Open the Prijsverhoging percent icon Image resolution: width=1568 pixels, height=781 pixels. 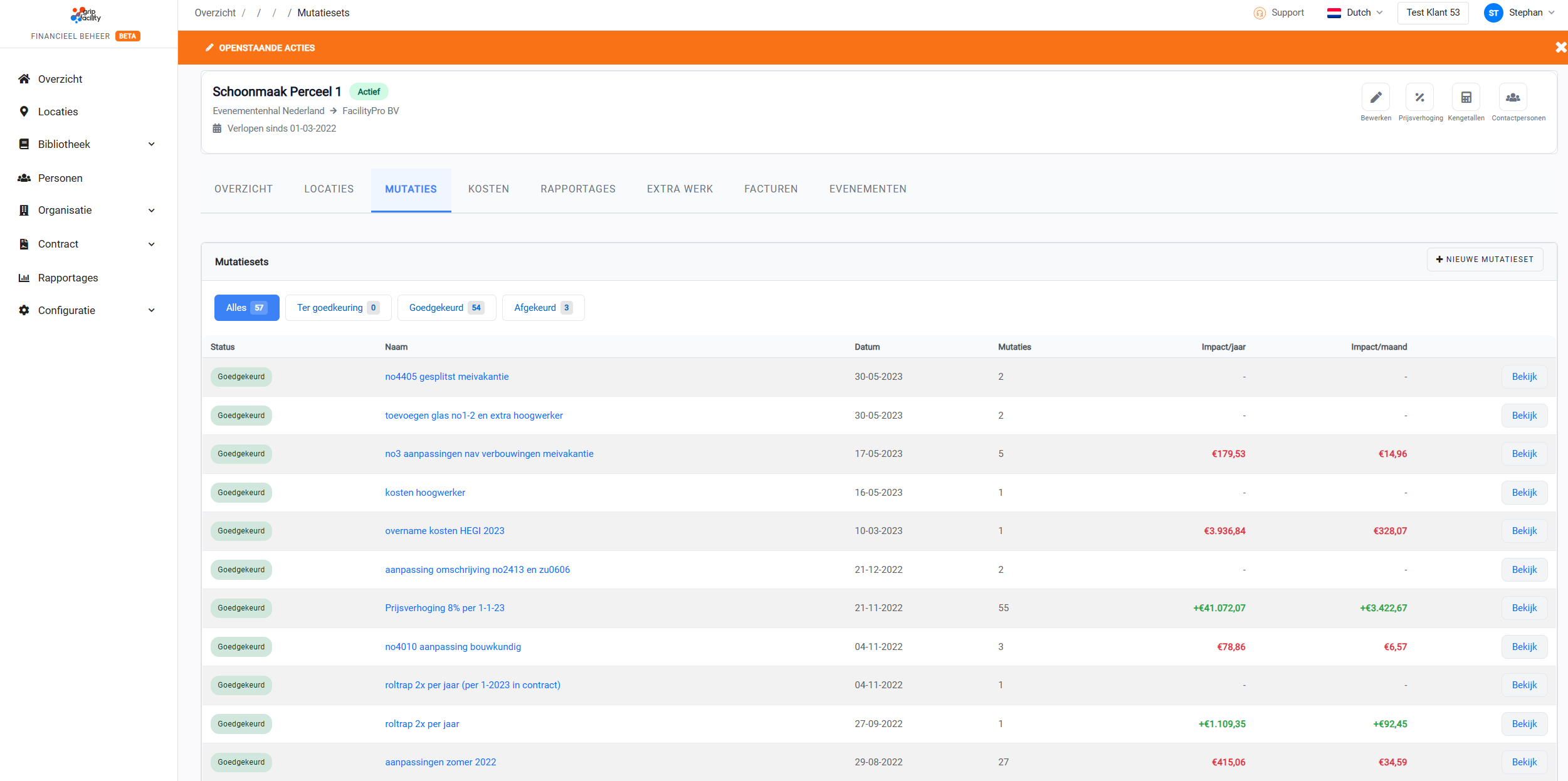pyautogui.click(x=1419, y=97)
